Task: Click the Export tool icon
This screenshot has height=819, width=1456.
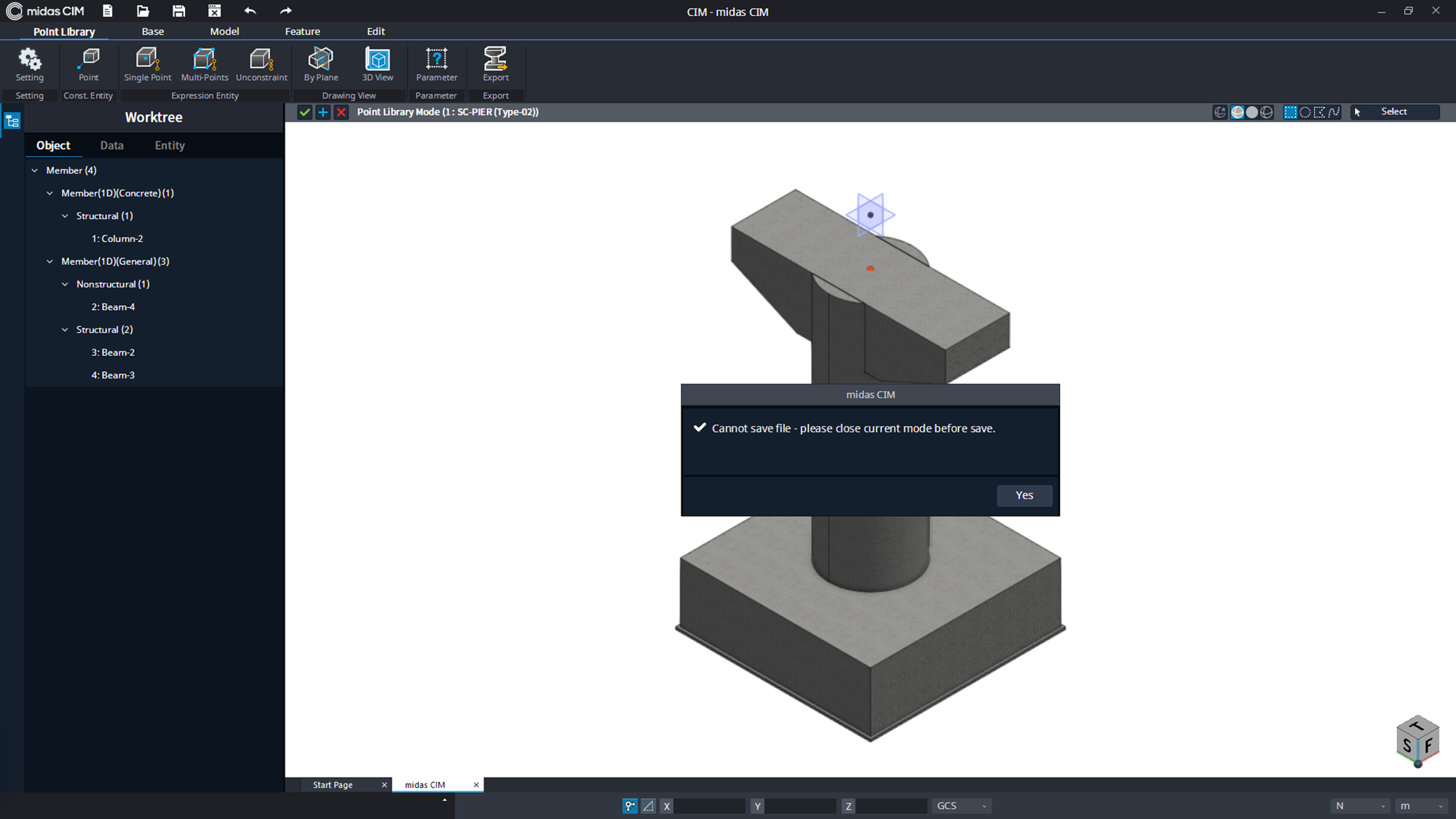Action: (496, 64)
